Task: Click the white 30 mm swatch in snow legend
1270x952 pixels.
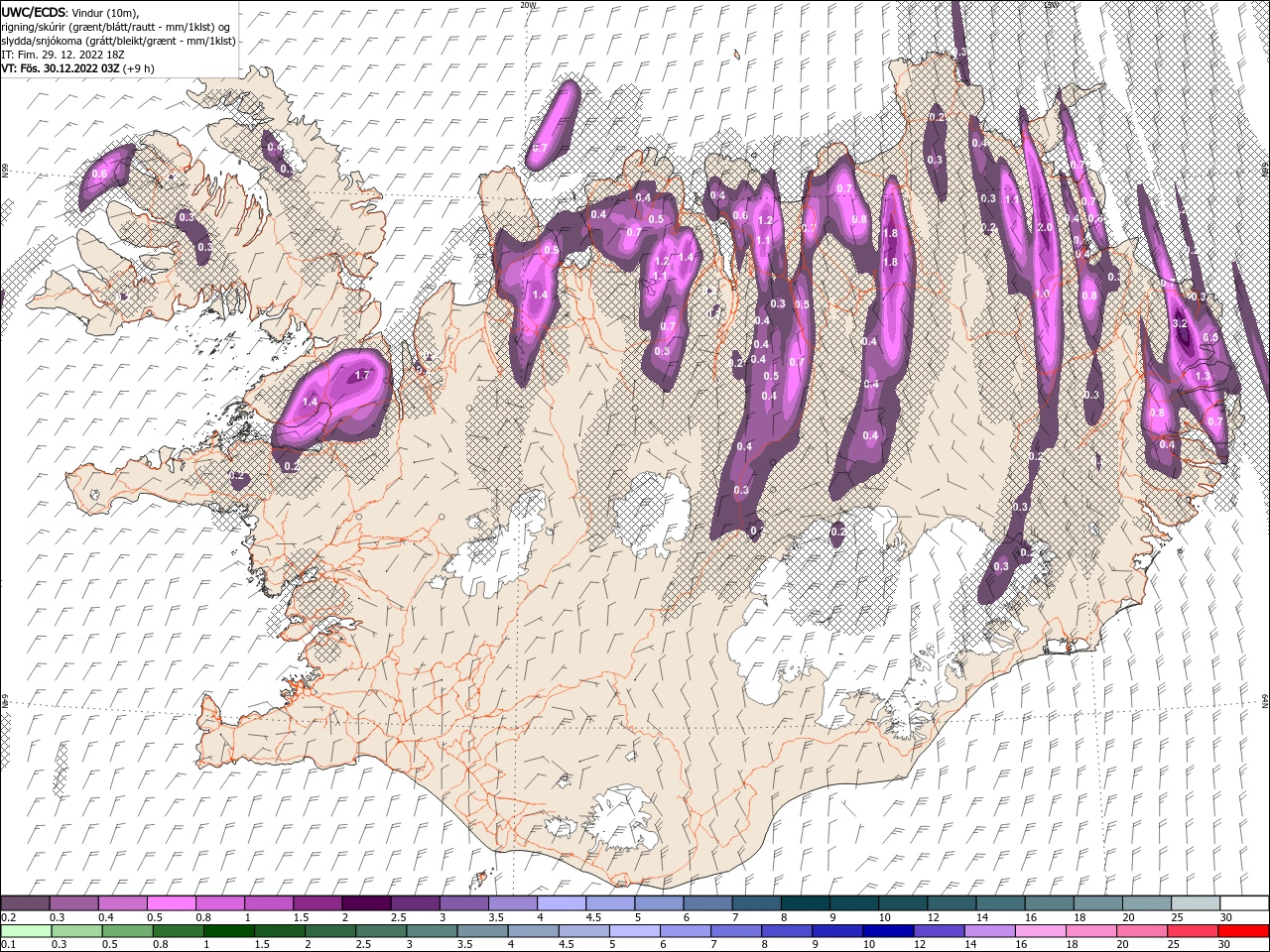Action: 1244,903
